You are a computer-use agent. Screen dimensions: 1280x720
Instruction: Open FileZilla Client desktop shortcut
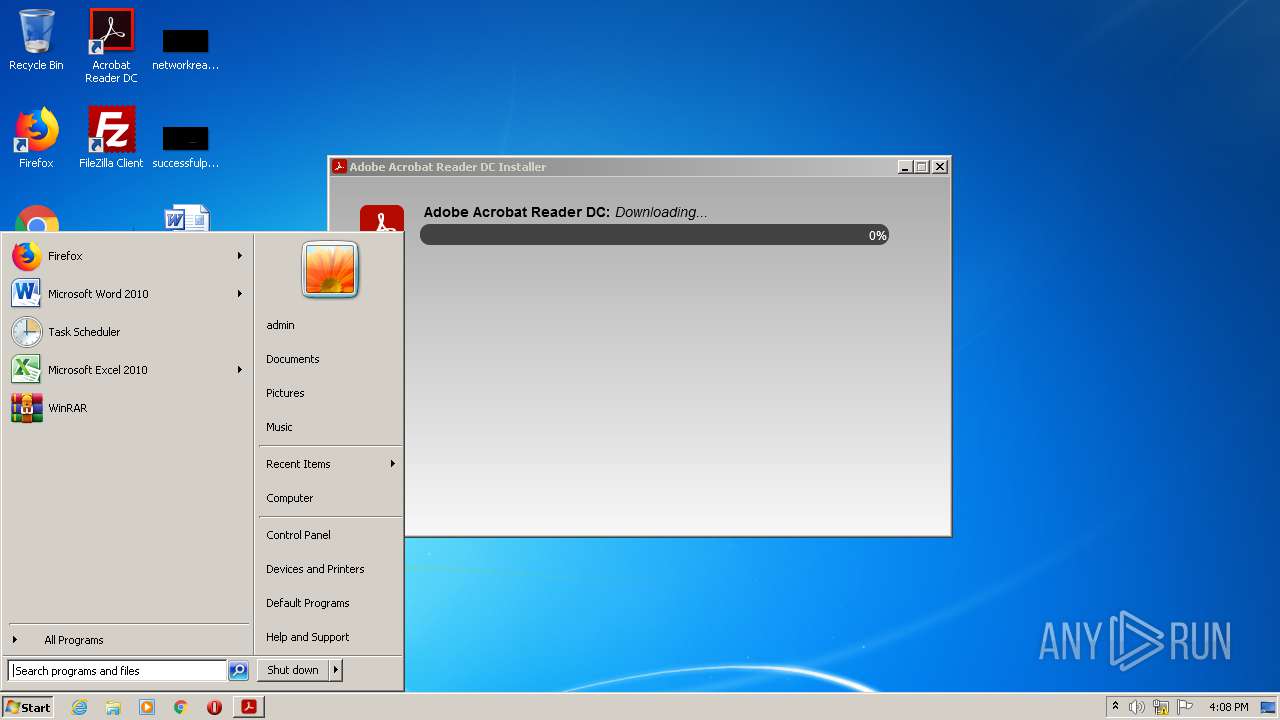point(111,138)
